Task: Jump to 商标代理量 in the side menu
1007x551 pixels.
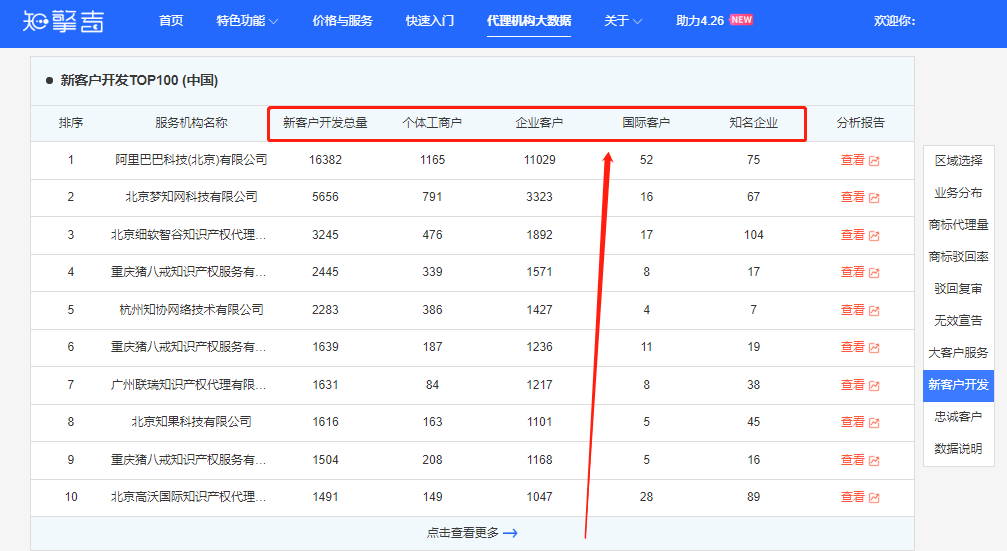Action: 958,225
